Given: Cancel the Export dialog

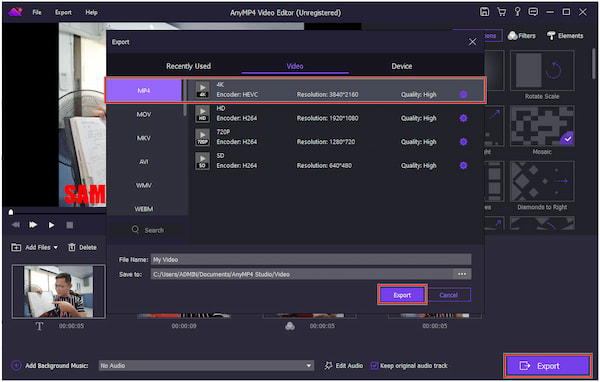Looking at the screenshot, I should coord(448,295).
